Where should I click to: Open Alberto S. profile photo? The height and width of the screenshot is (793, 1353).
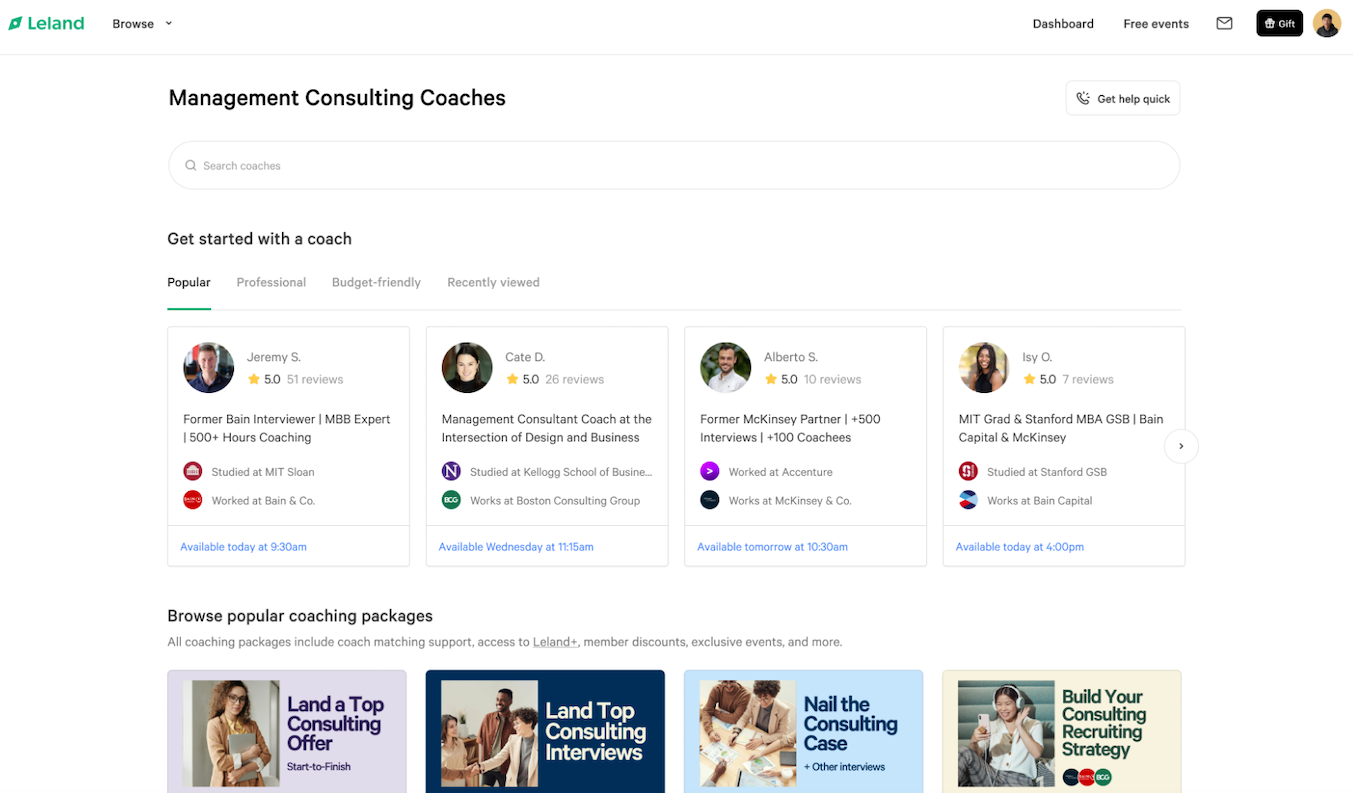coord(726,368)
